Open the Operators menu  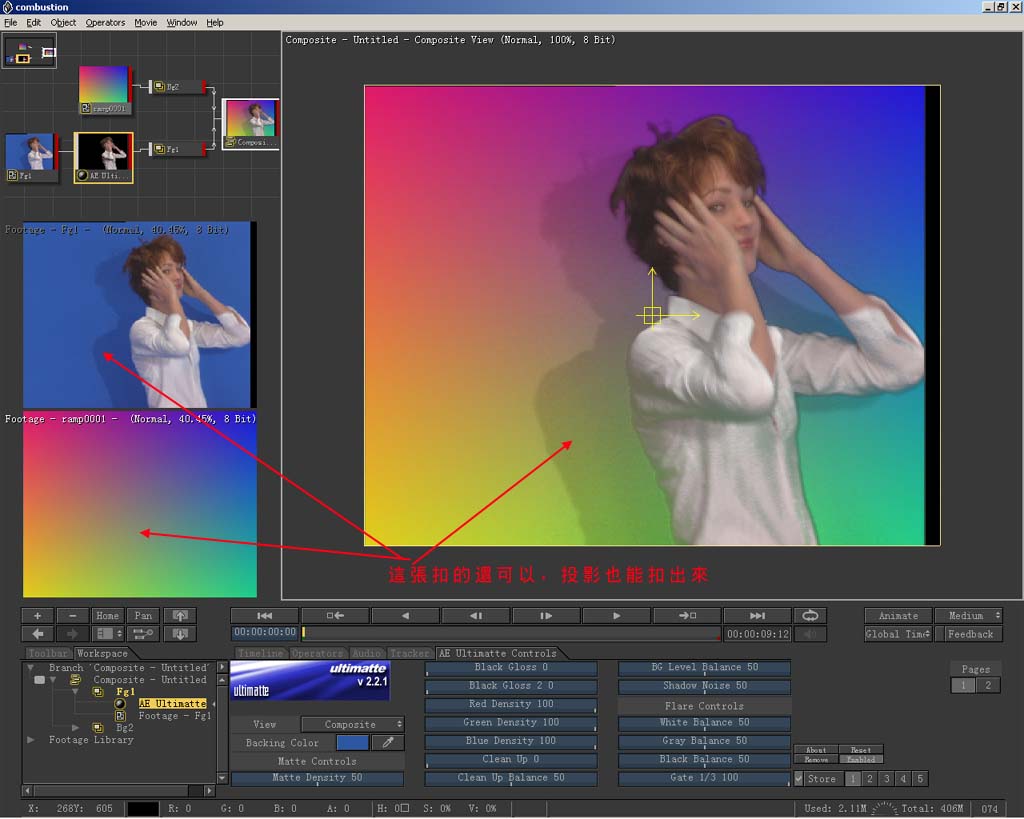105,22
